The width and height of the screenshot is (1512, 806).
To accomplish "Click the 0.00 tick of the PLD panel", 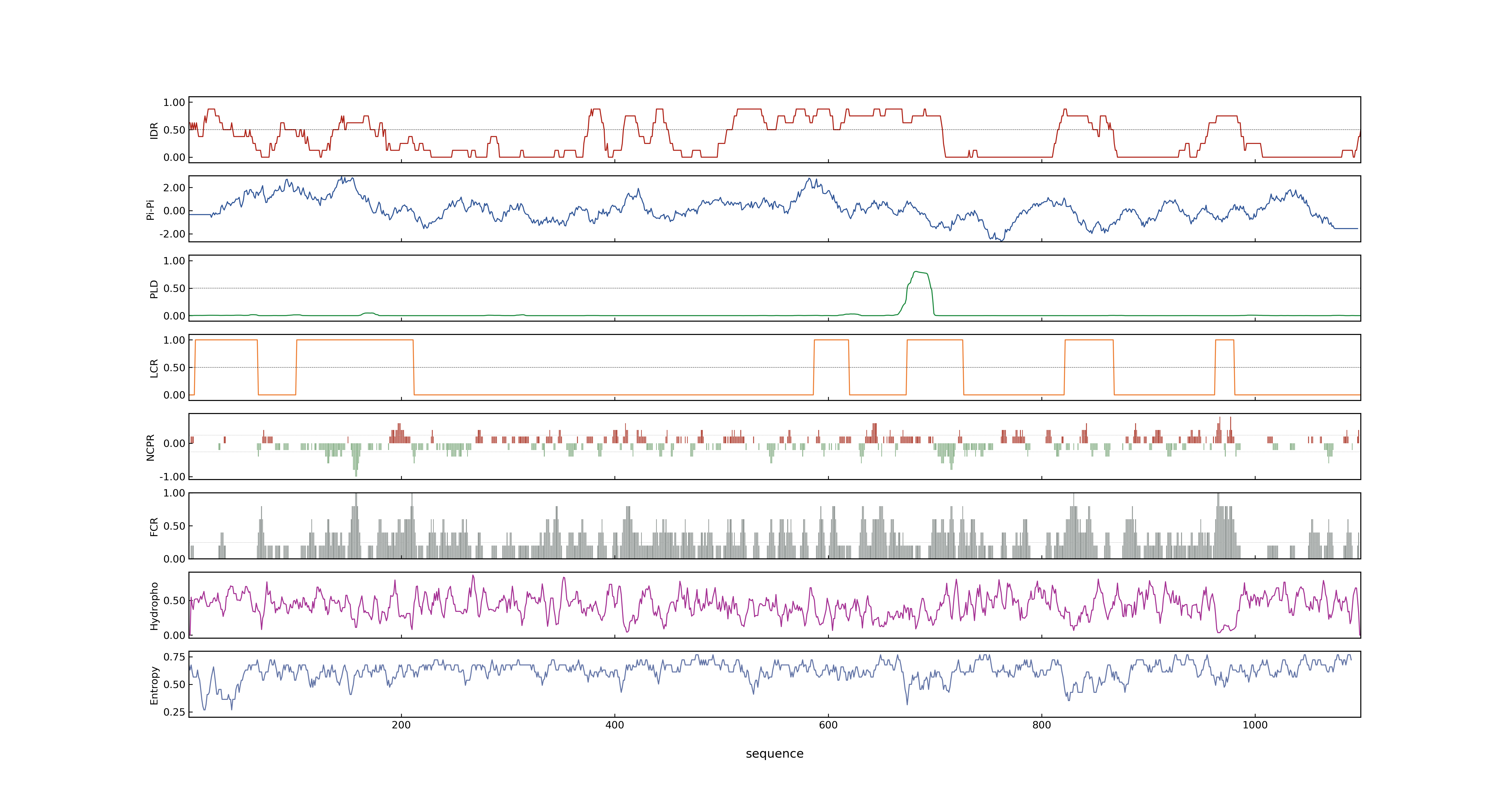I will (174, 316).
